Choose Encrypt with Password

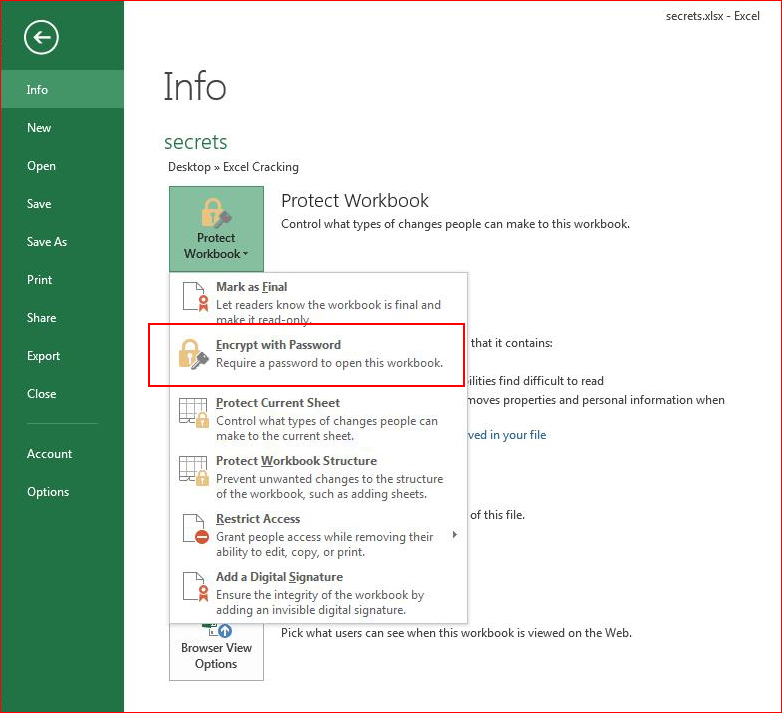(318, 354)
